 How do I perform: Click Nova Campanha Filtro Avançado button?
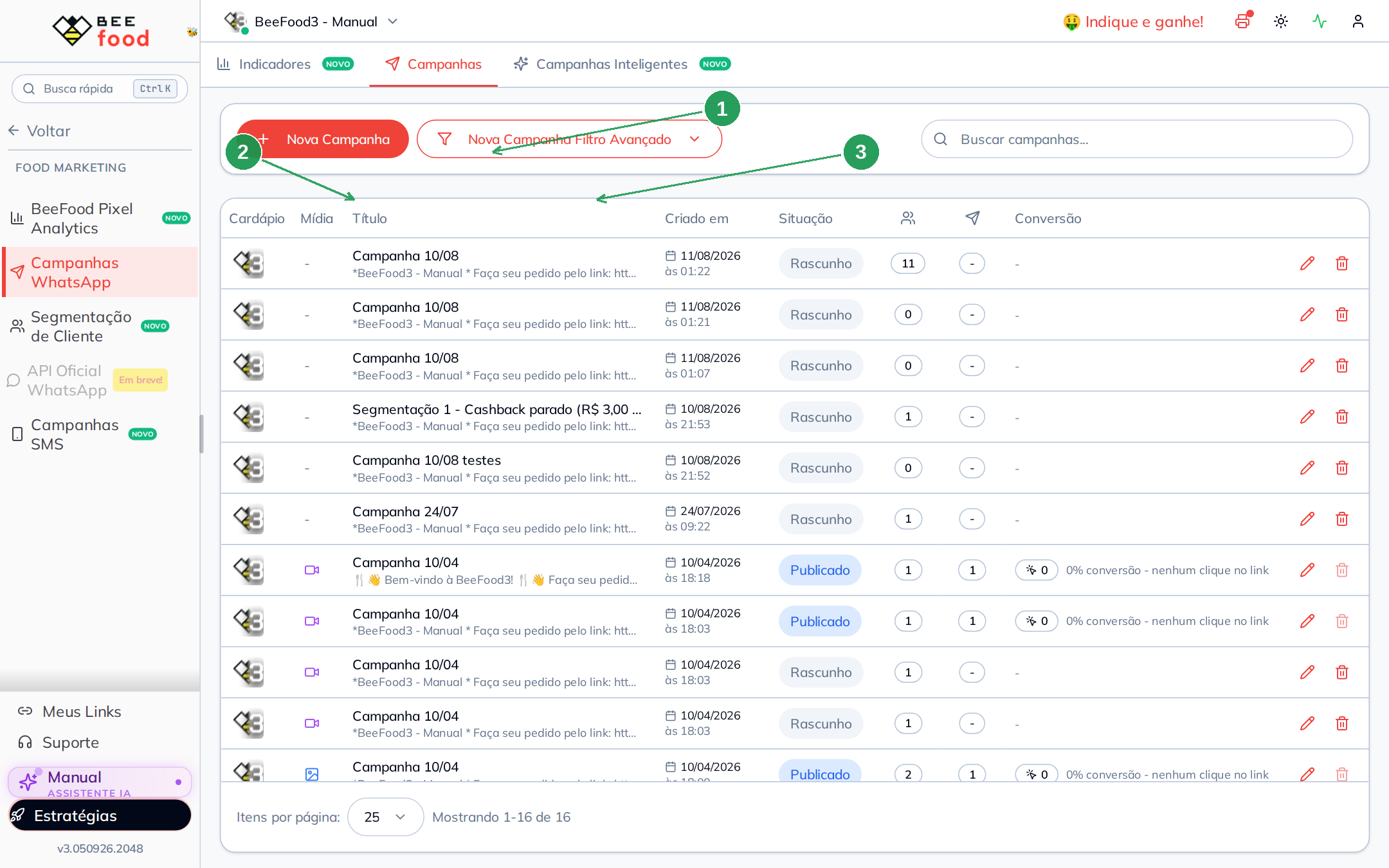point(569,139)
